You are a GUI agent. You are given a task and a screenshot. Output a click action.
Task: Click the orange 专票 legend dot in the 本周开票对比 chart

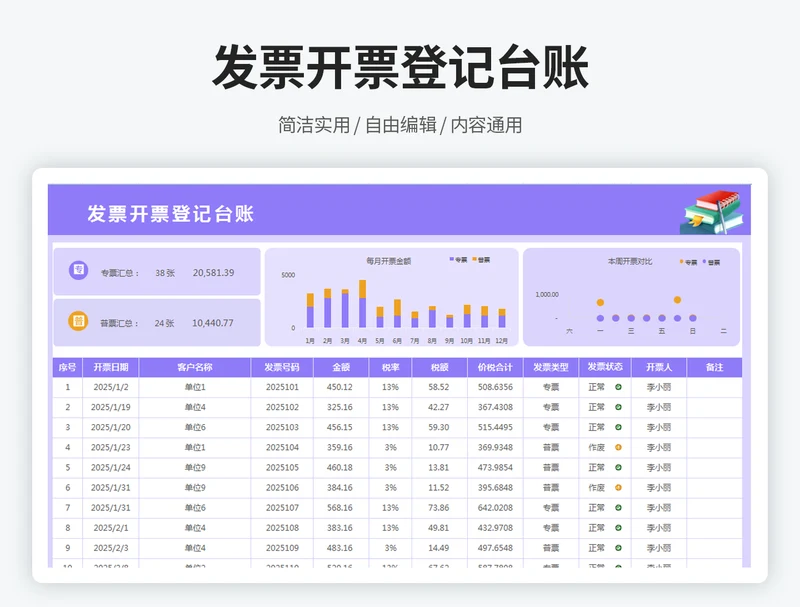682,262
